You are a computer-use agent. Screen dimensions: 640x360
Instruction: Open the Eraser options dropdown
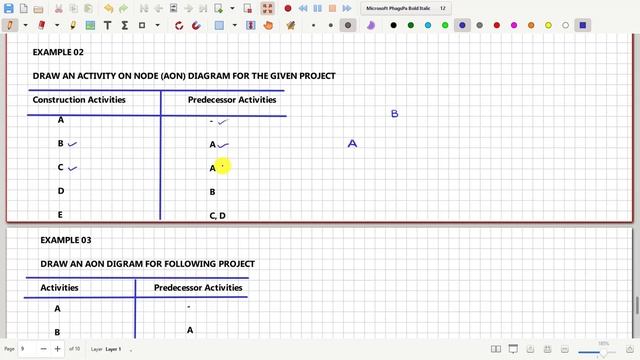tap(57, 25)
